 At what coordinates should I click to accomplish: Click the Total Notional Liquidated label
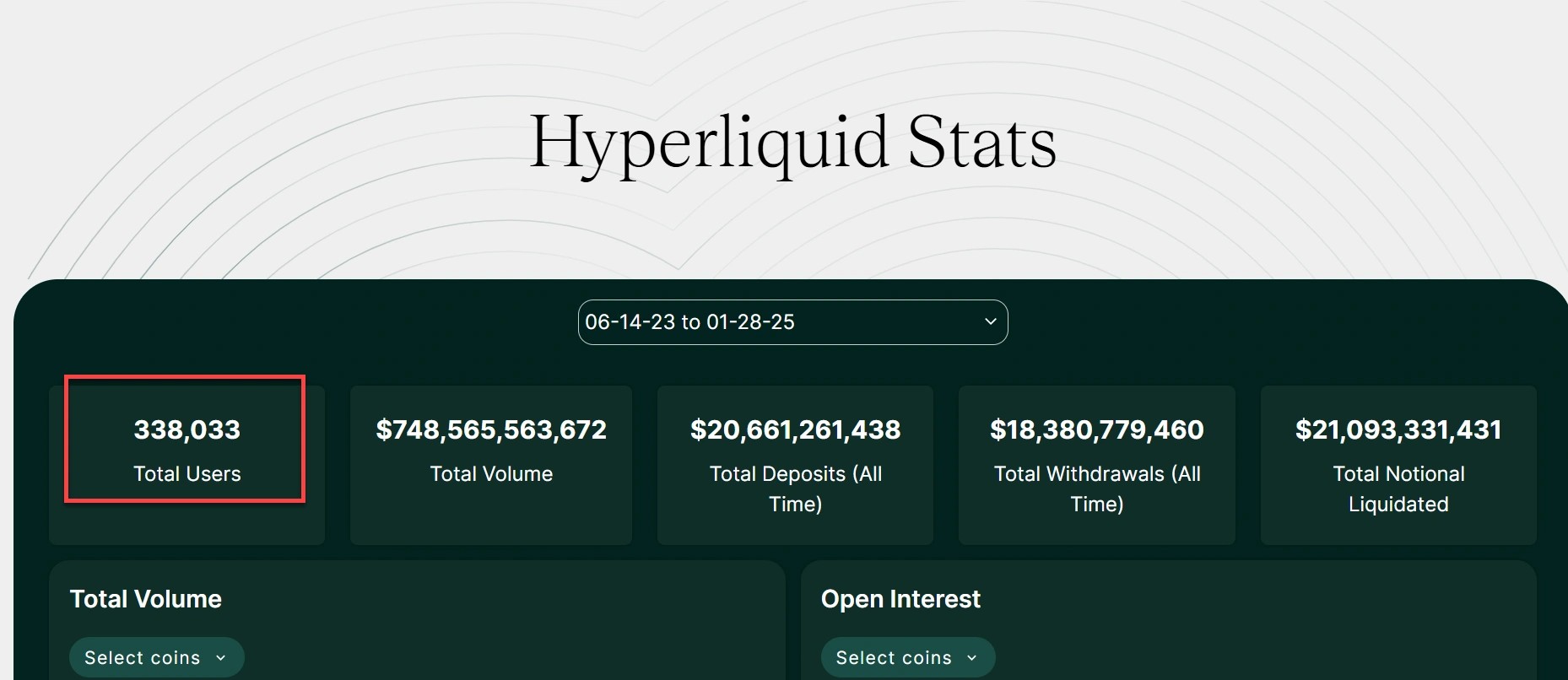1398,488
